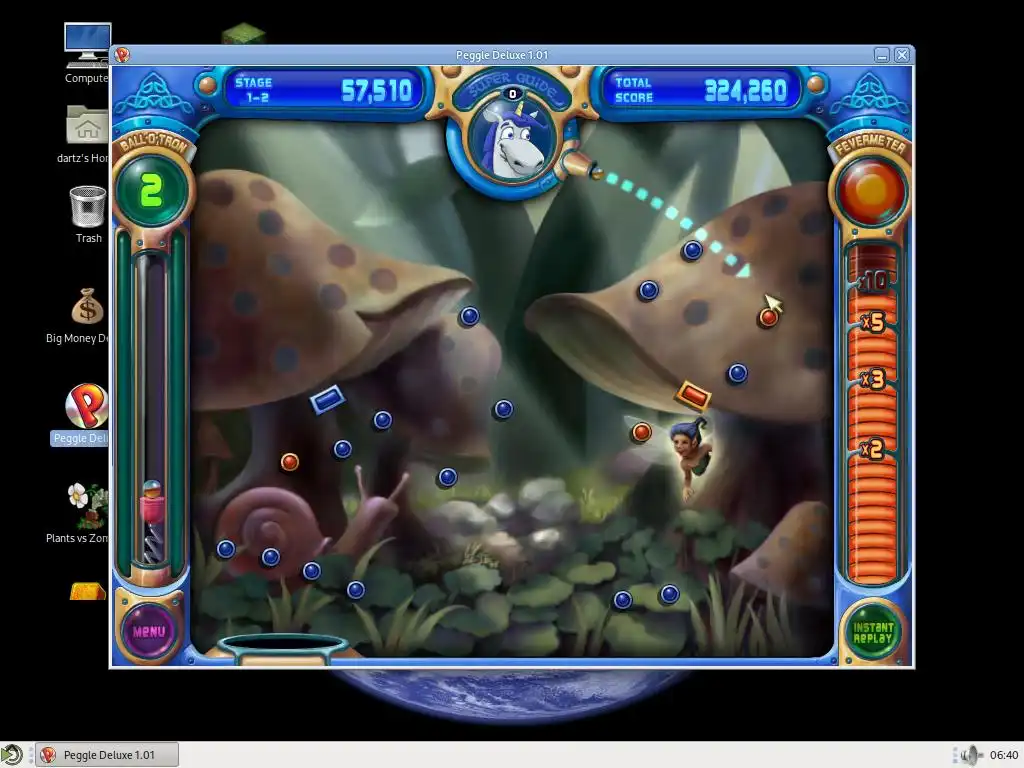Open dartz's Home folder icon

click(x=86, y=134)
